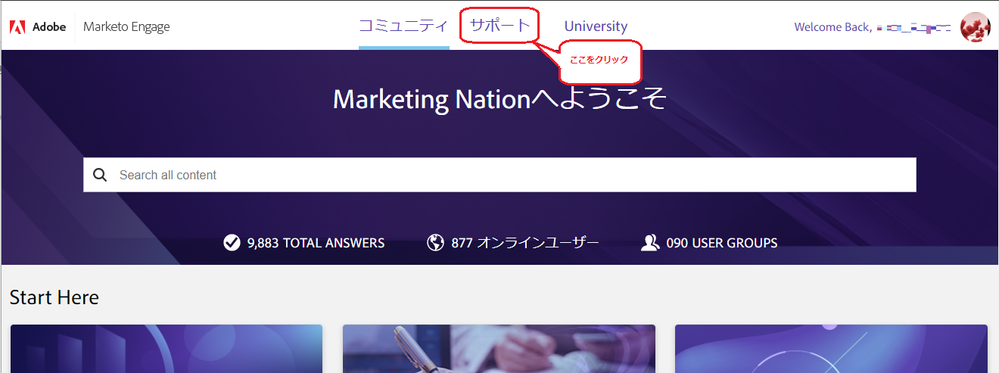The width and height of the screenshot is (999, 373).
Task: Click the Welcome Back username link
Action: click(872, 27)
